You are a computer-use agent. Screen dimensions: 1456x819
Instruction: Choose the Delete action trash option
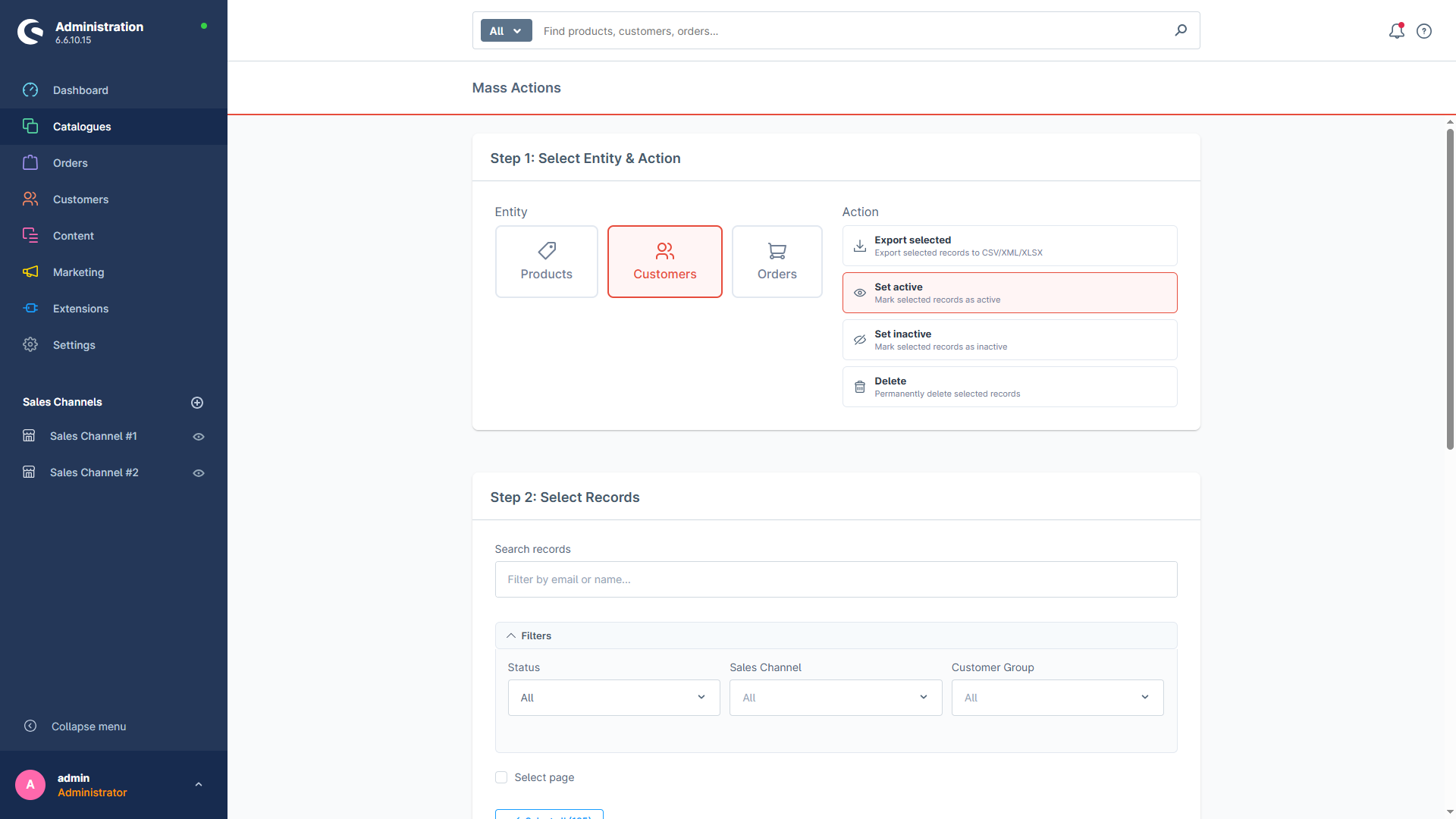point(1009,387)
